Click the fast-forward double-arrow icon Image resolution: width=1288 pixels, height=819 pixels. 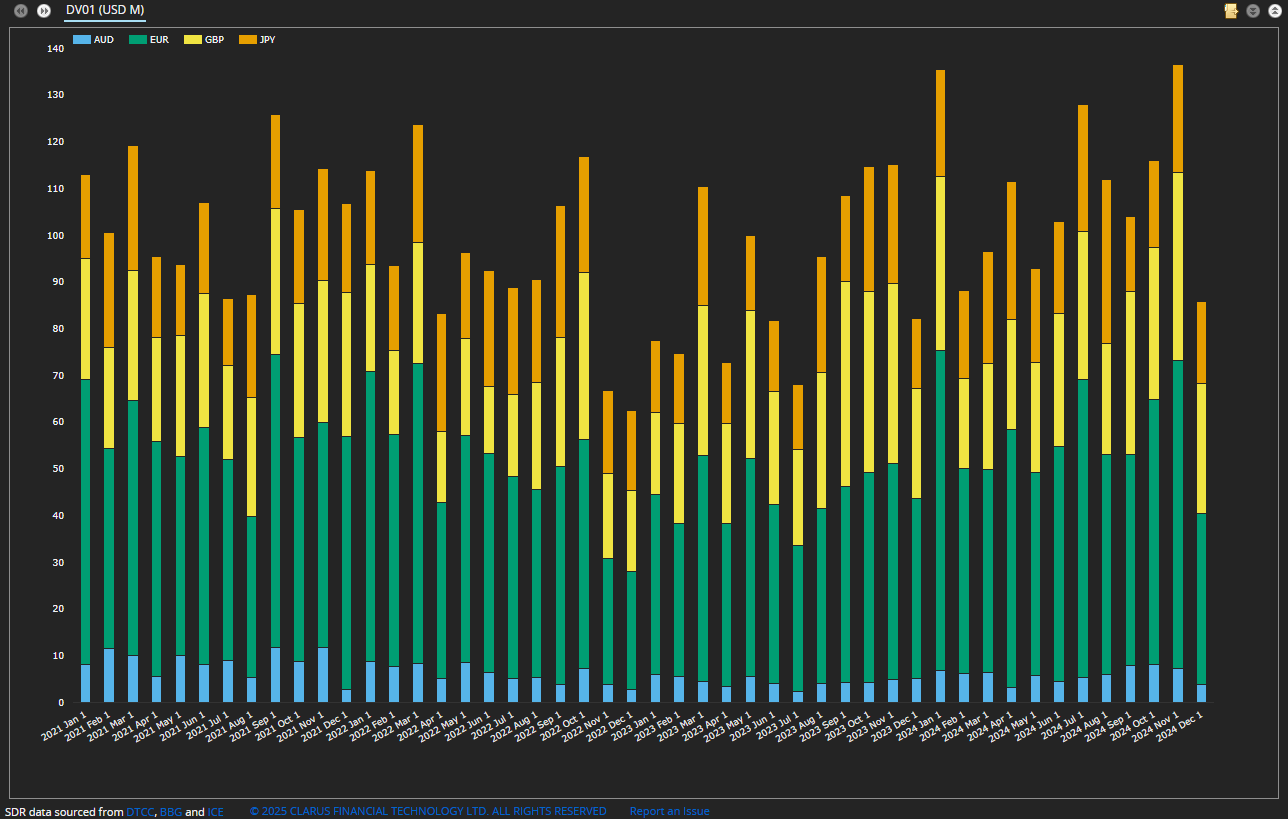[44, 10]
